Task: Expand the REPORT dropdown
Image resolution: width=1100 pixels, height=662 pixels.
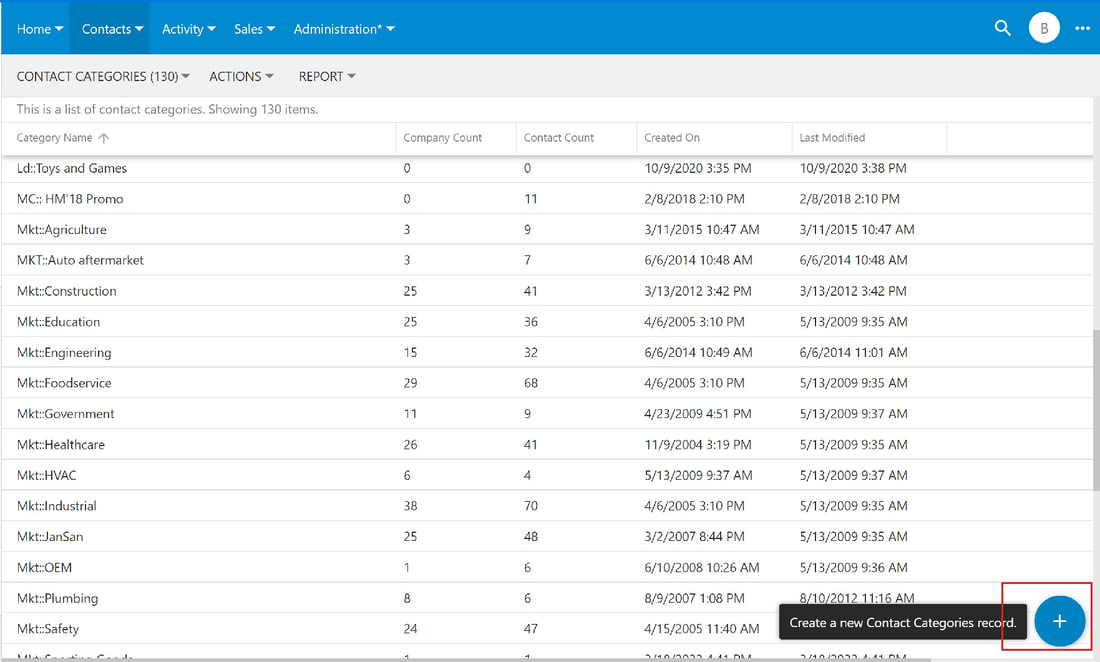Action: pos(327,76)
